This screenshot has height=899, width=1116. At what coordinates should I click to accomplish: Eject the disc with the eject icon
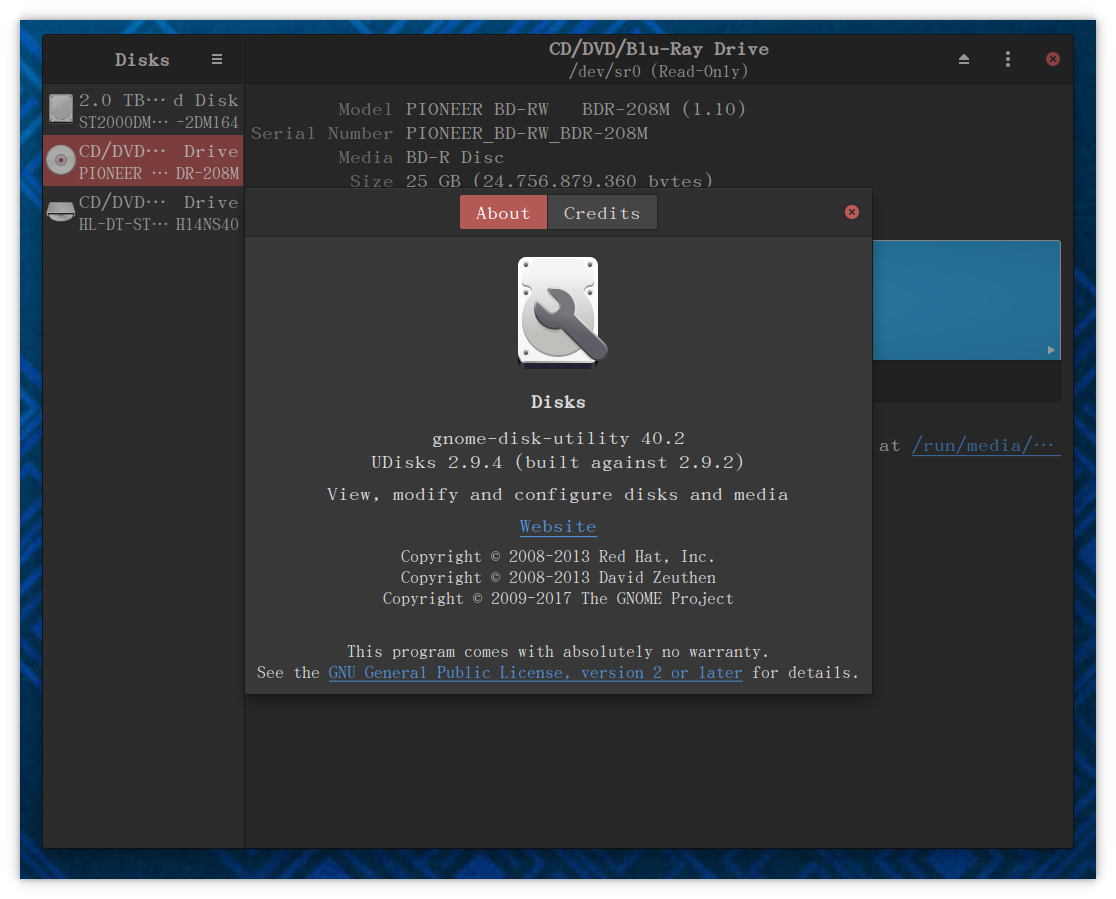tap(964, 59)
